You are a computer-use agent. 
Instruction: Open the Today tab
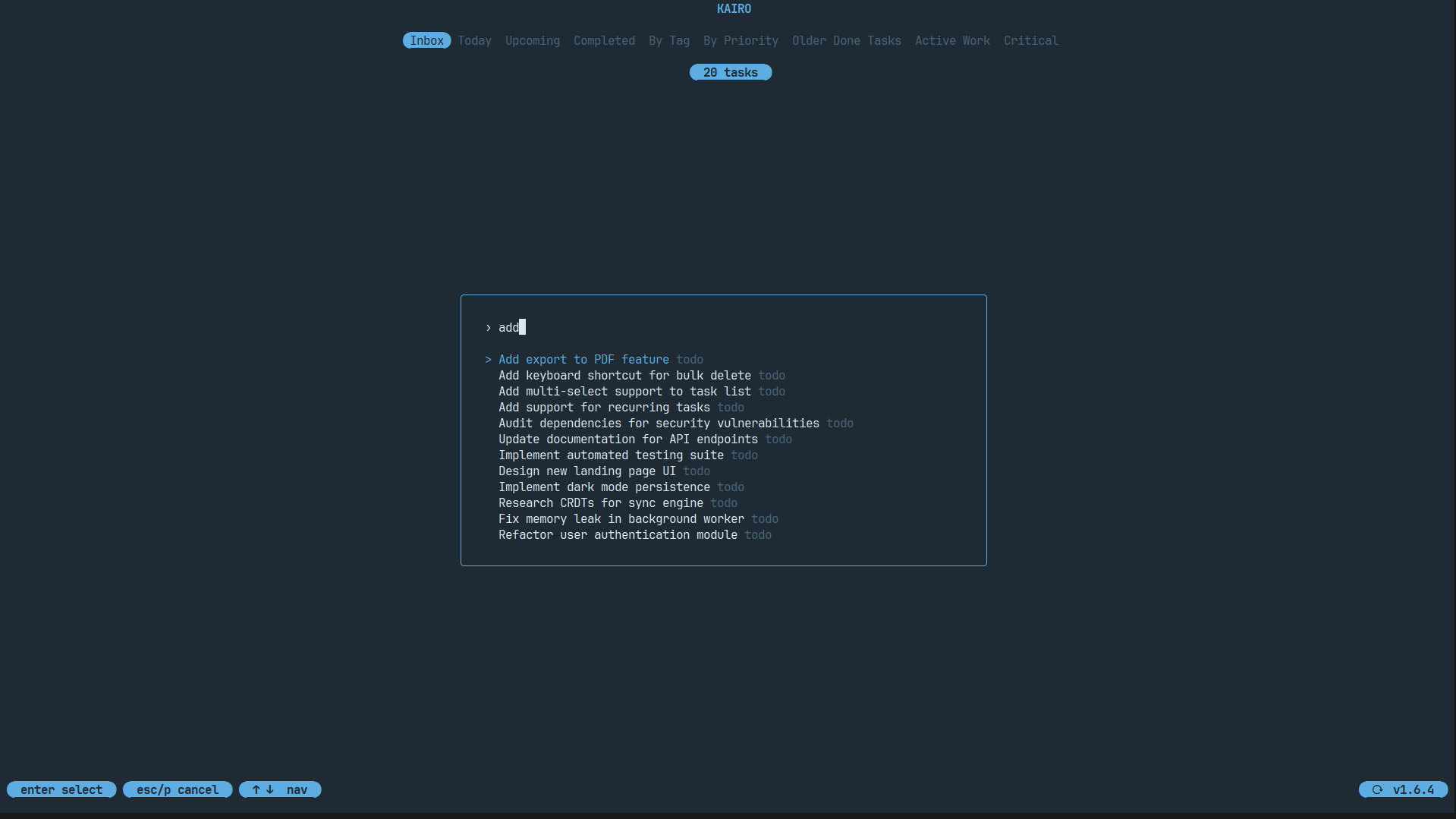(474, 41)
